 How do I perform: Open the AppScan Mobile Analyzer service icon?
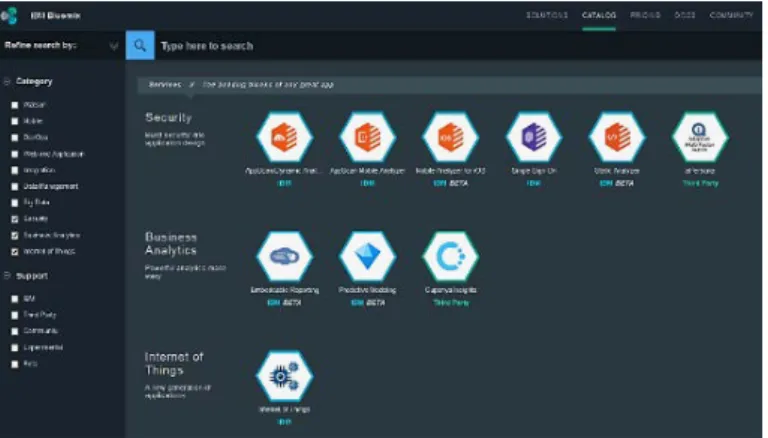(367, 137)
